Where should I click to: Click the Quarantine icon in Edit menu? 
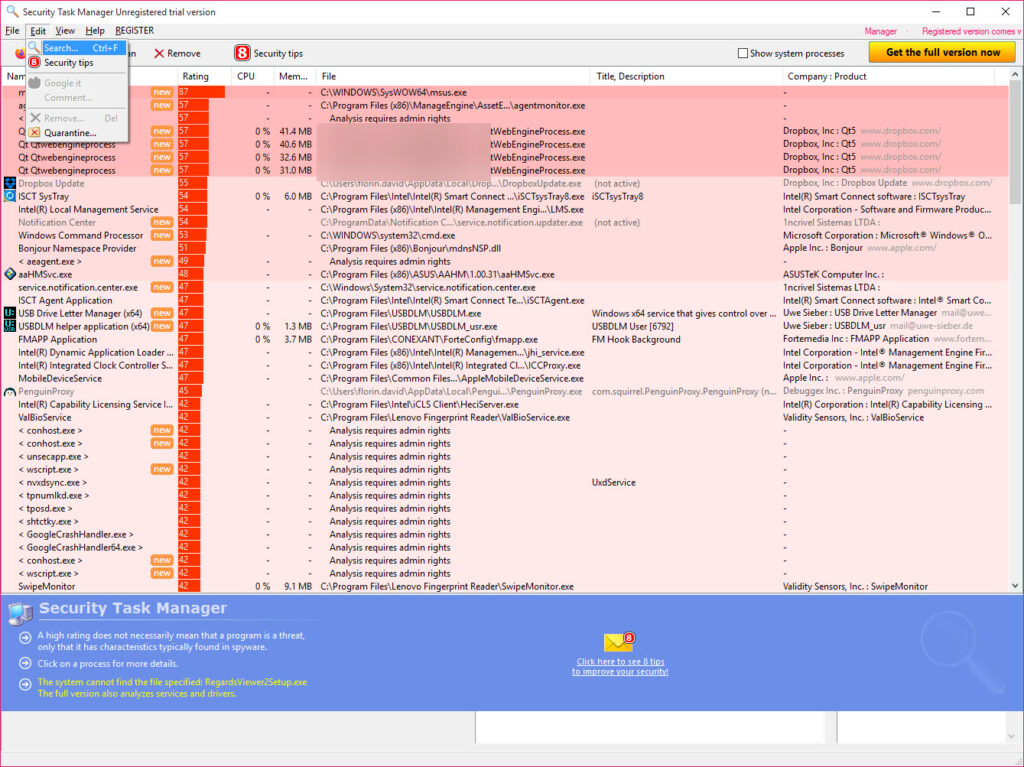35,133
